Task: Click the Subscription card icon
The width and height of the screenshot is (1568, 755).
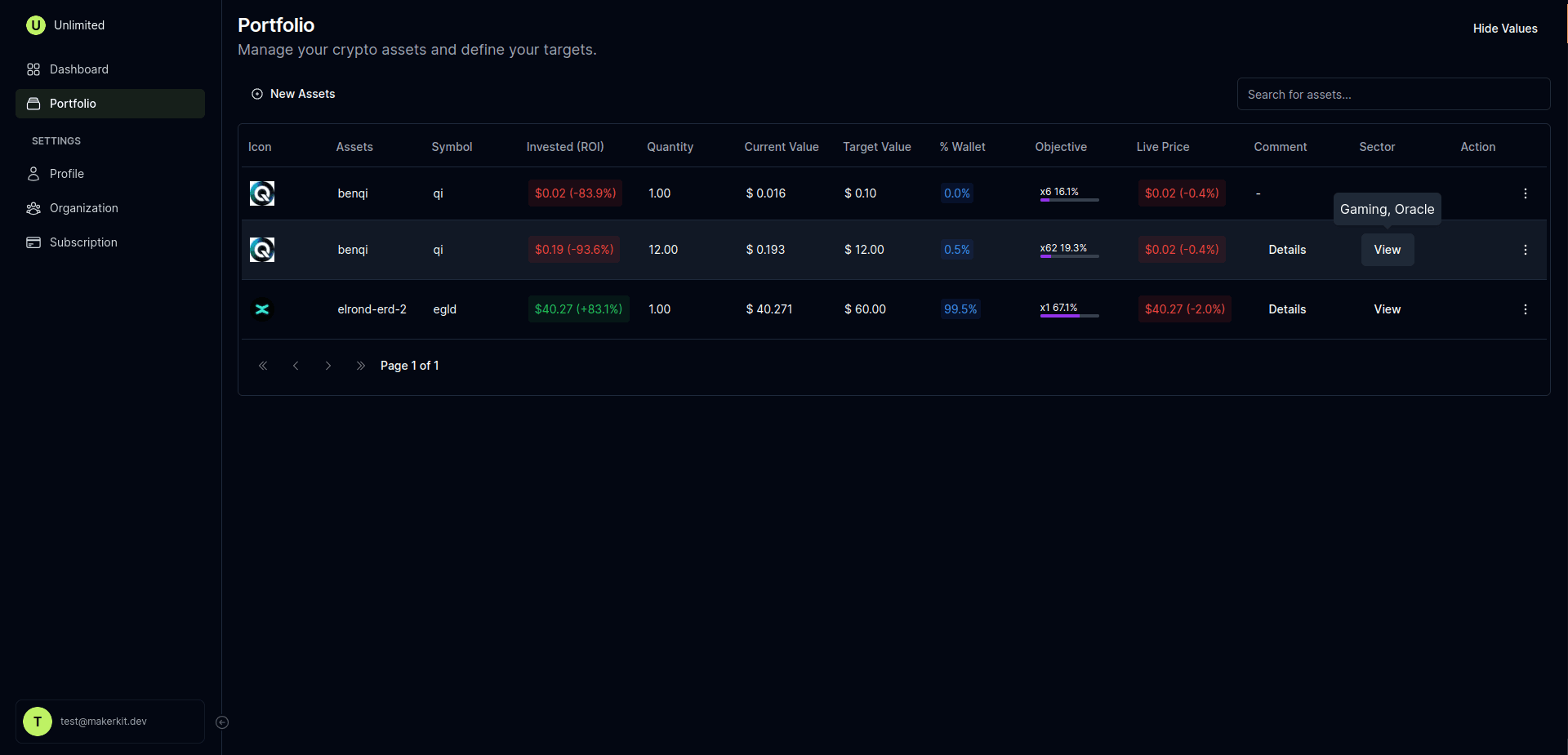Action: point(33,242)
